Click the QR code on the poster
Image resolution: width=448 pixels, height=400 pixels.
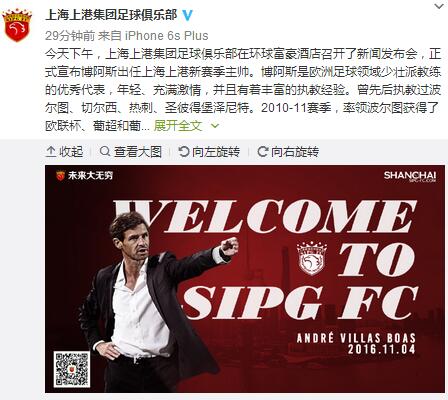click(72, 369)
